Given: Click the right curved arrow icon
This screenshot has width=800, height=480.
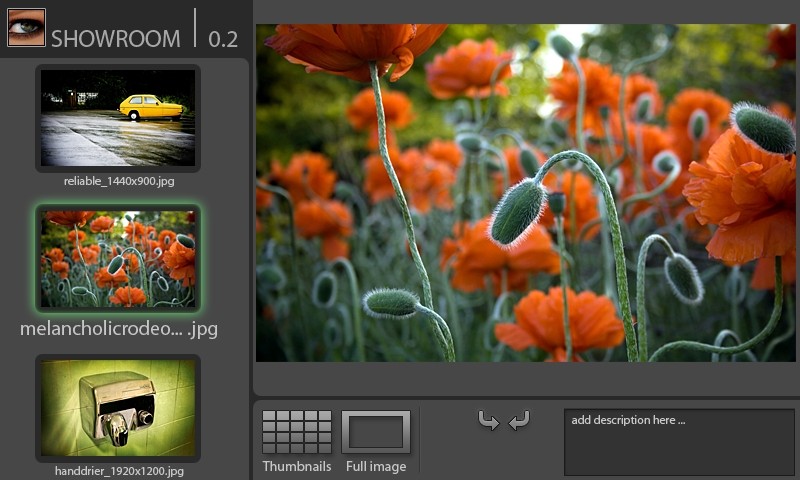Looking at the screenshot, I should point(519,421).
